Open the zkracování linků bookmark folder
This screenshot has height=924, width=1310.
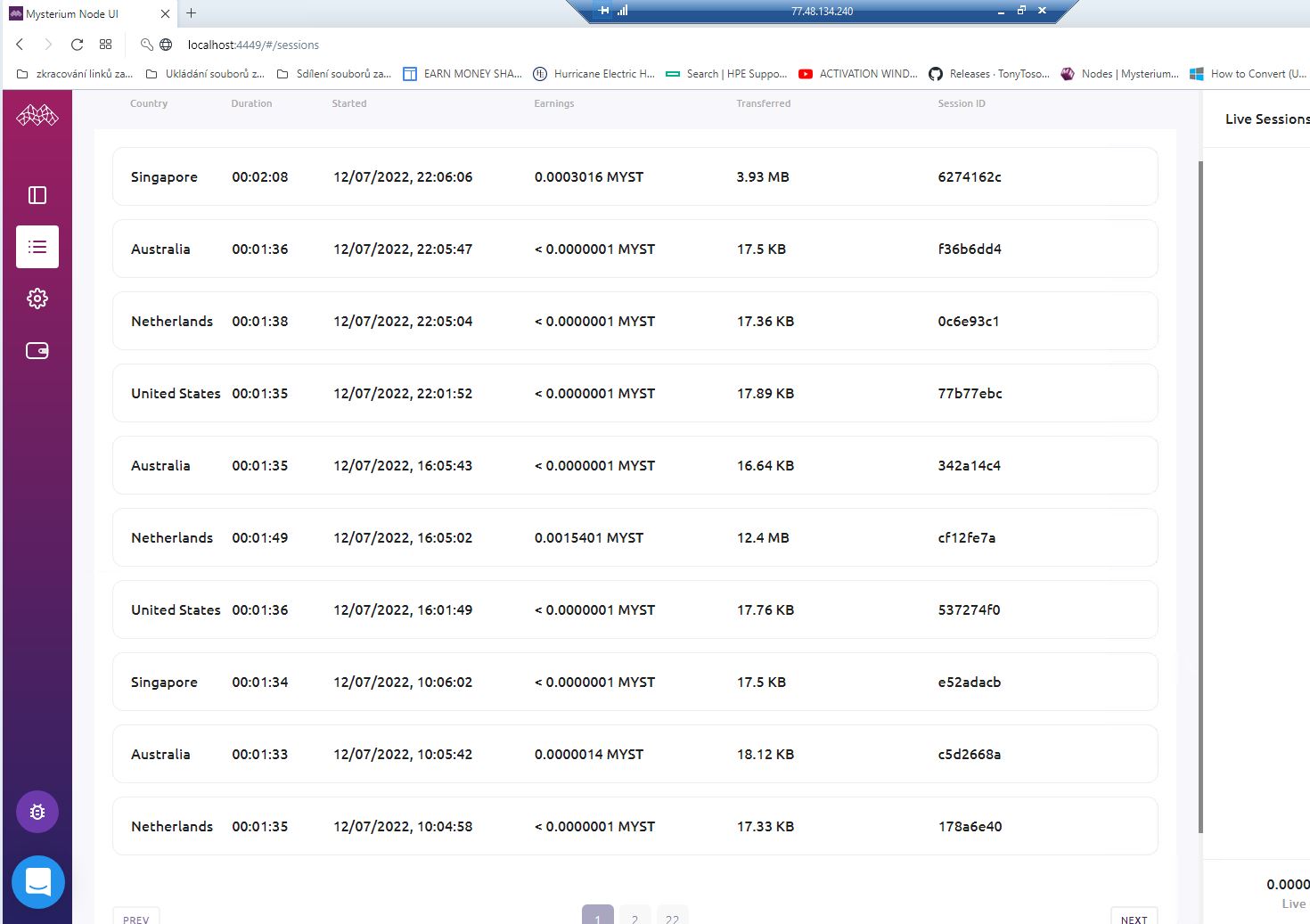[x=75, y=74]
